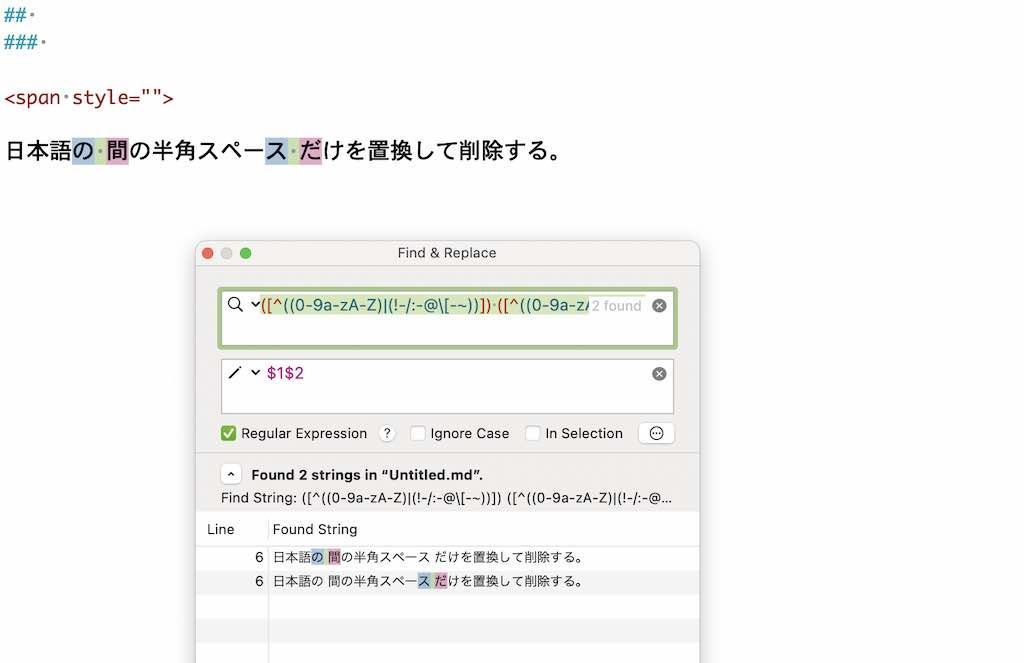Select second result row highlighting ス だ
The image size is (1024, 663).
[x=447, y=581]
